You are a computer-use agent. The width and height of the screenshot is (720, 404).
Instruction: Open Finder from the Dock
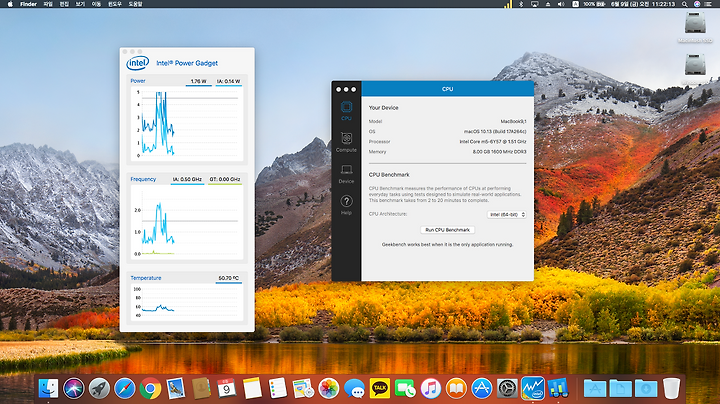tap(48, 388)
